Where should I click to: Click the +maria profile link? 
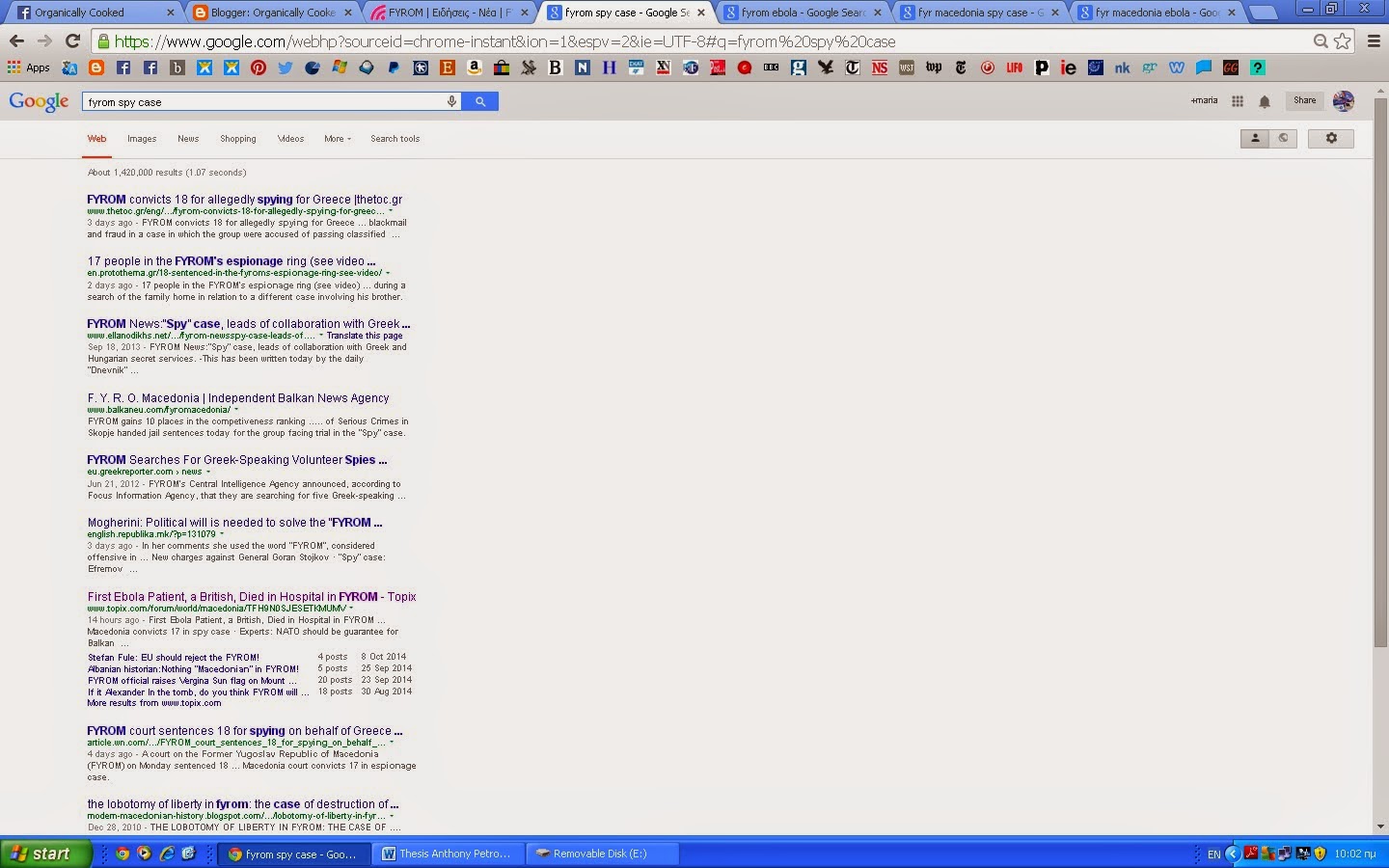1204,100
